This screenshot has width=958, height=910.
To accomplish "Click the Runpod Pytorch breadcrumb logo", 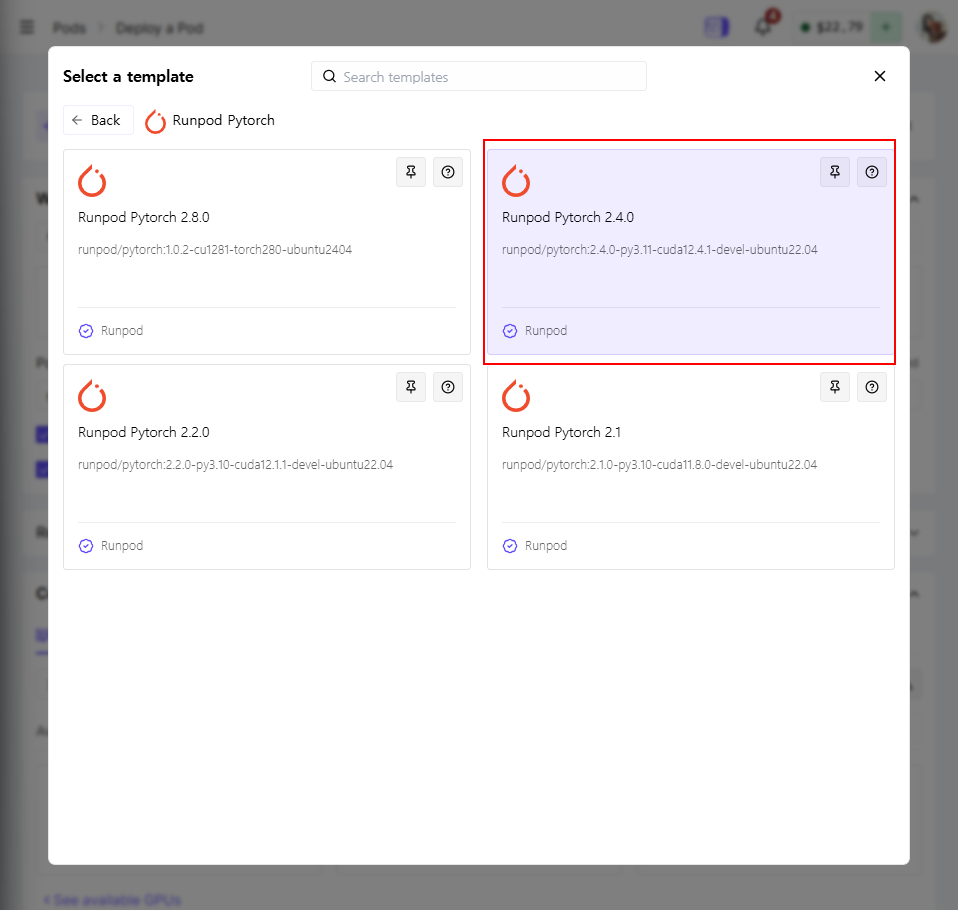I will coord(155,121).
